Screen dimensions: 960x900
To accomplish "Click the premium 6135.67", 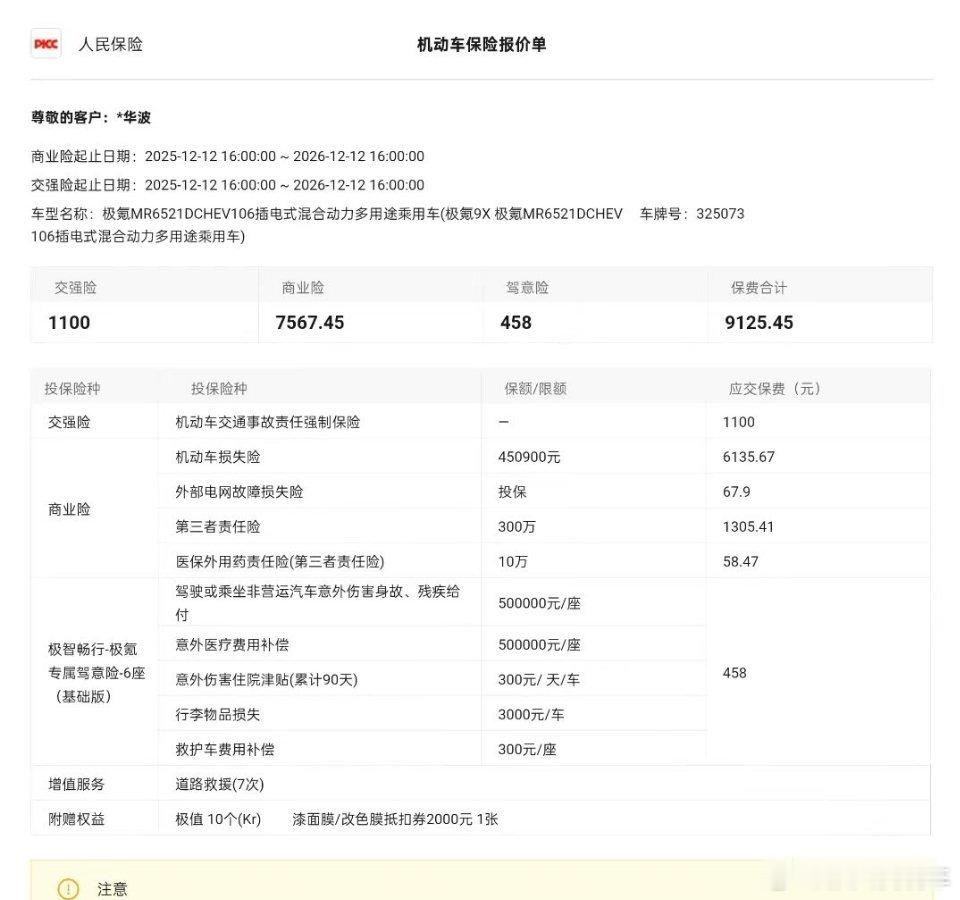I will 748,457.
